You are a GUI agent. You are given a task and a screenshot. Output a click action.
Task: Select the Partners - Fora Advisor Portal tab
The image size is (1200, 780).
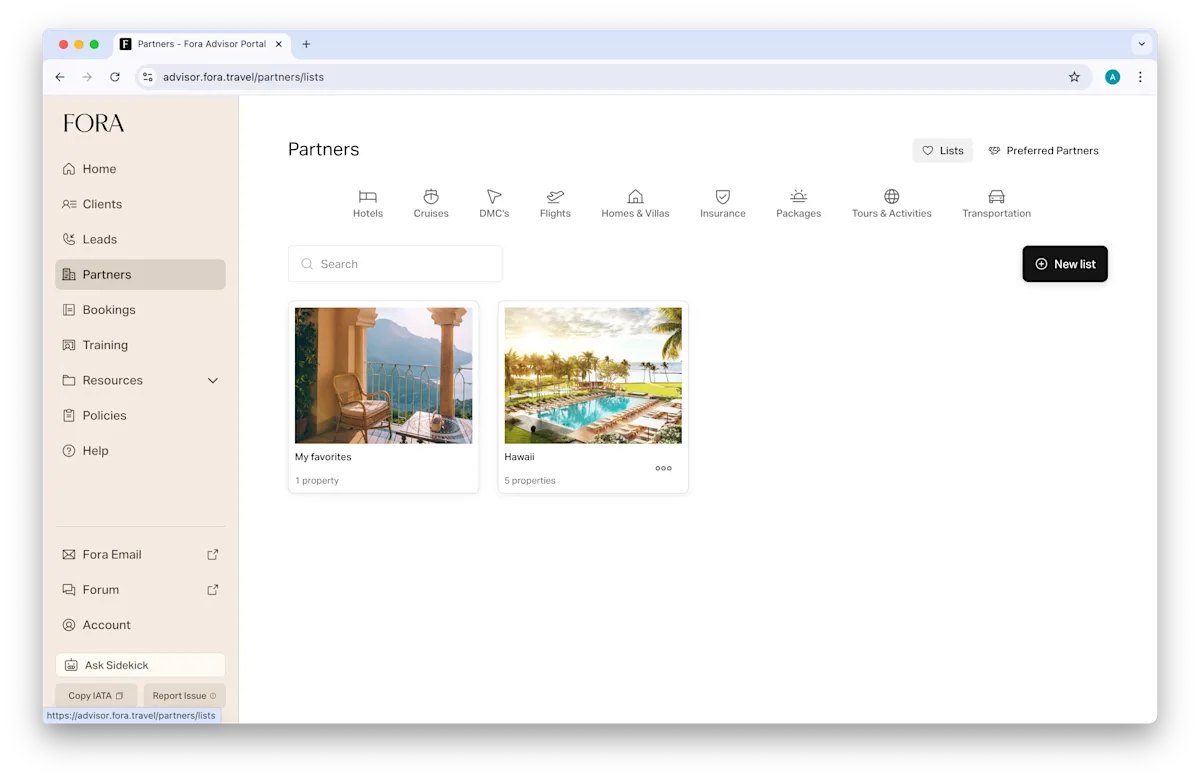click(x=202, y=44)
